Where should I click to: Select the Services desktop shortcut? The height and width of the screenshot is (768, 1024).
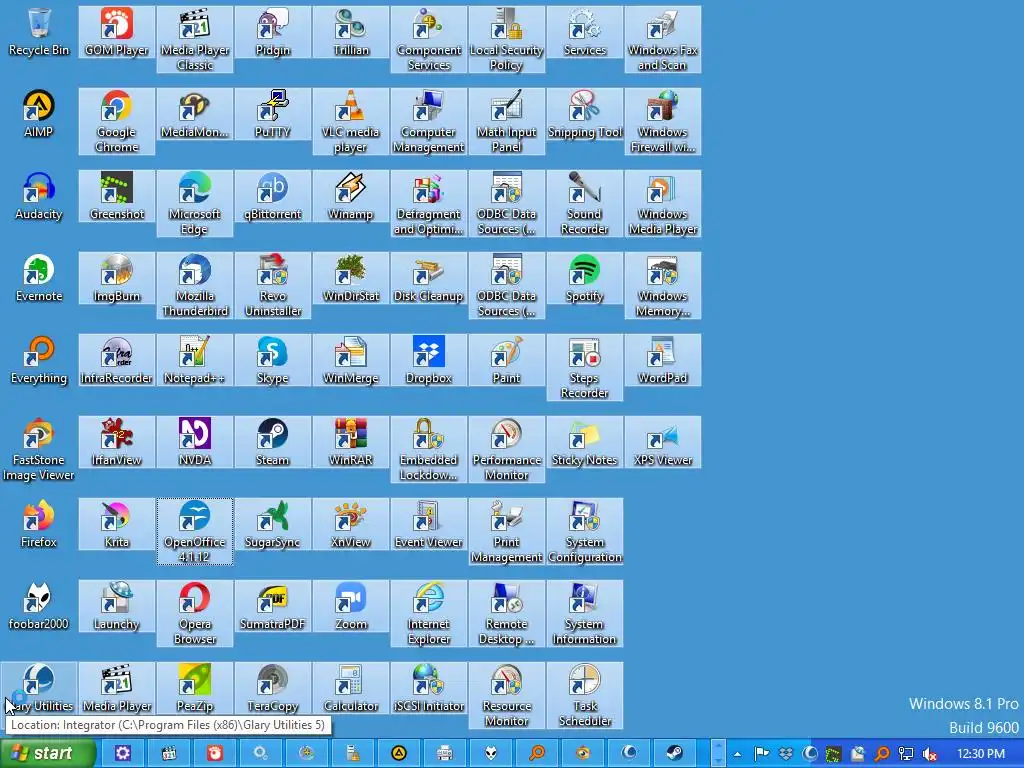(584, 31)
